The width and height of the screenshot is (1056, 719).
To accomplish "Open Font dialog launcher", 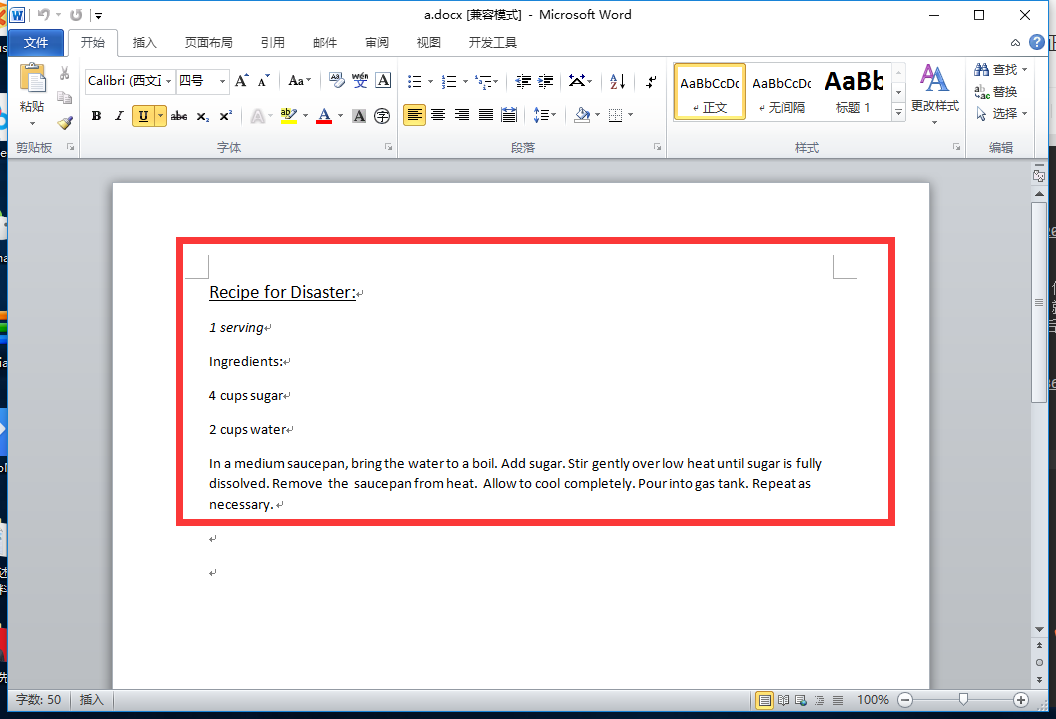I will coord(389,147).
